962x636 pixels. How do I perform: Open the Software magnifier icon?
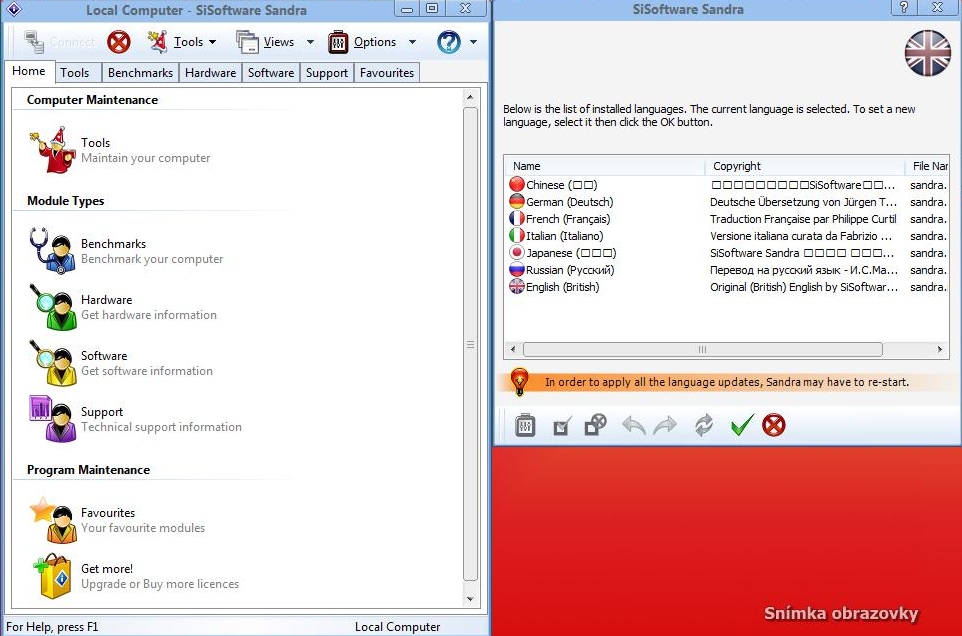coord(52,363)
